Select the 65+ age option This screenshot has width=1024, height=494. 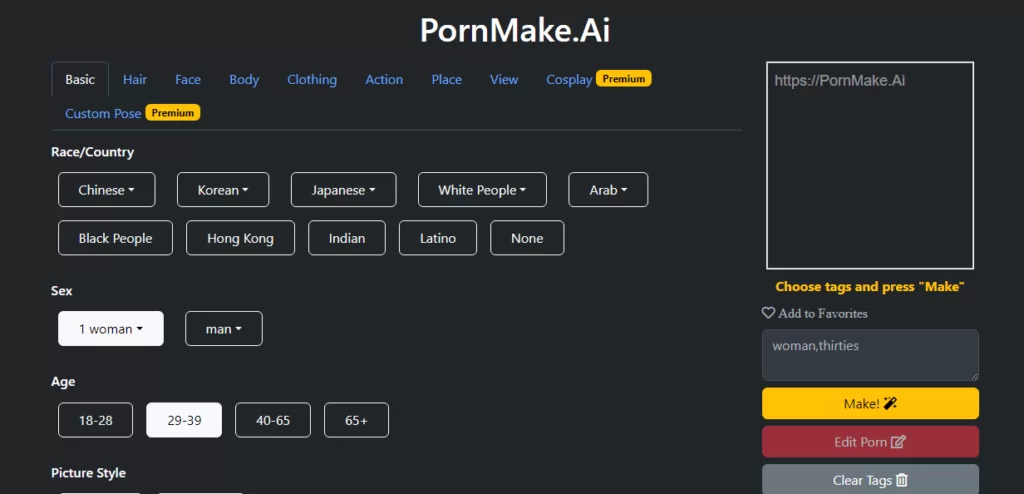(357, 420)
